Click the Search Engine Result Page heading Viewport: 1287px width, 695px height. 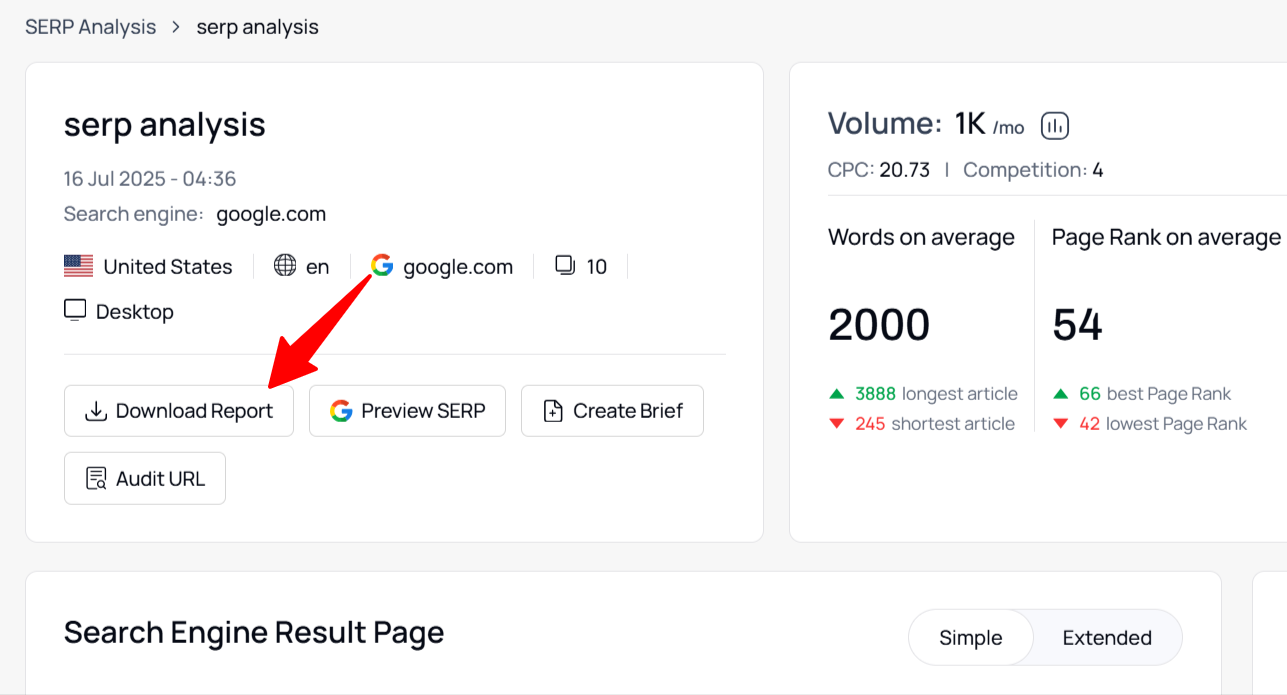[x=254, y=633]
